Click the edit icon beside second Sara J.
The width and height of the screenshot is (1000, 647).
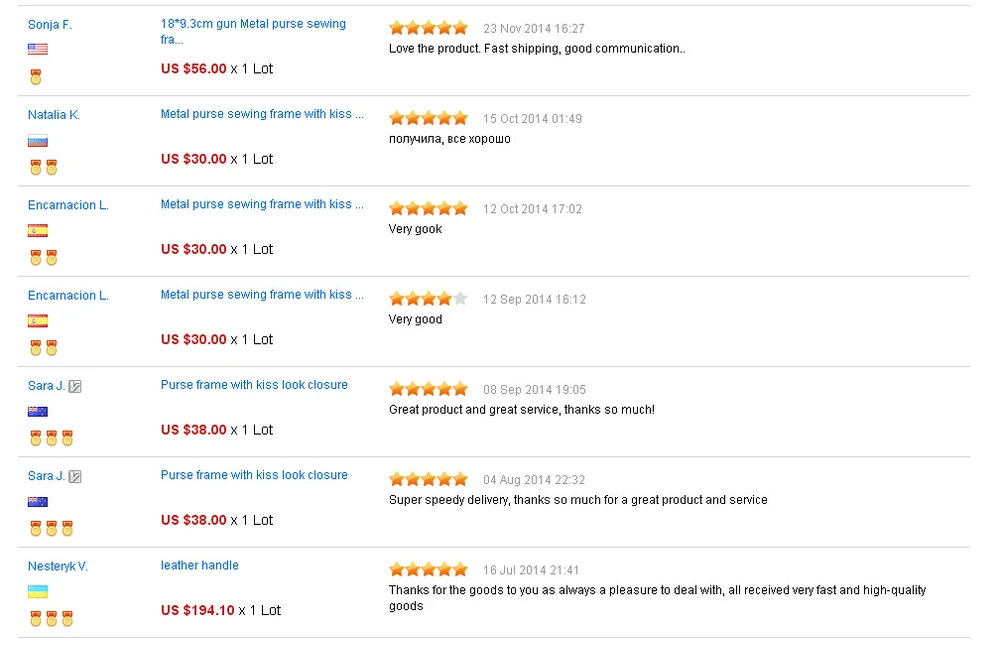click(75, 476)
